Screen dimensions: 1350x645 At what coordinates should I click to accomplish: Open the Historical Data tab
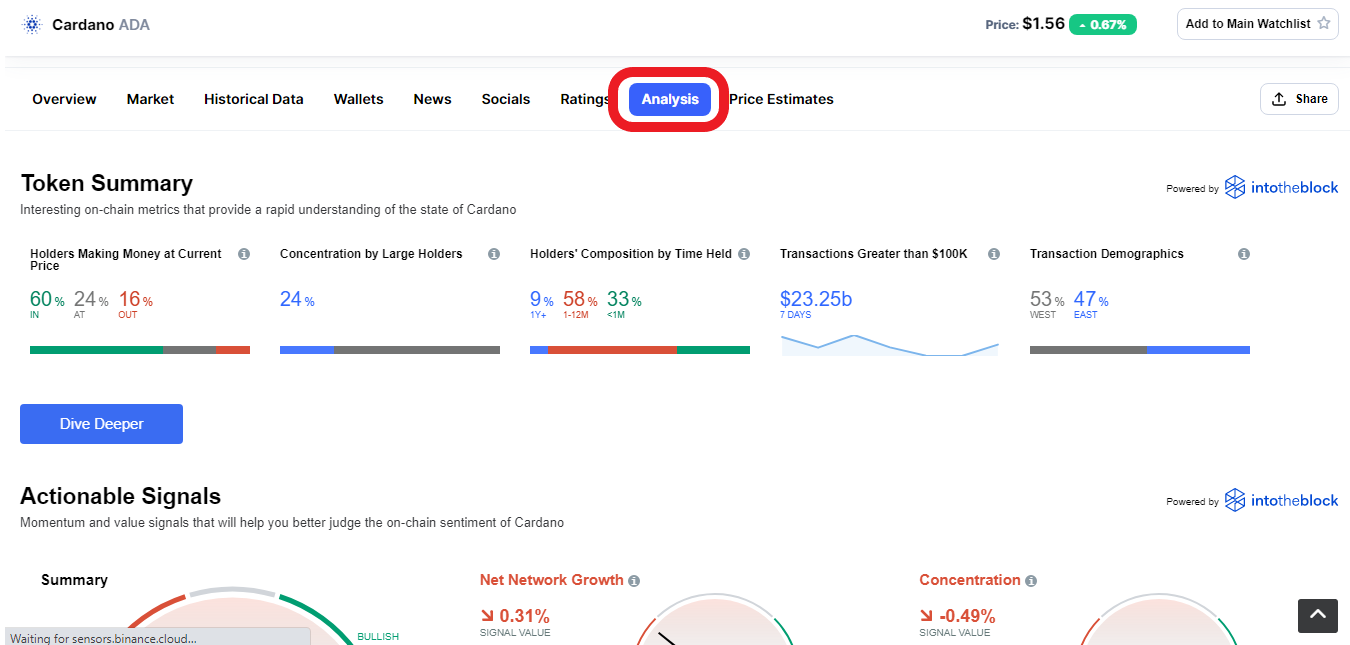point(254,99)
